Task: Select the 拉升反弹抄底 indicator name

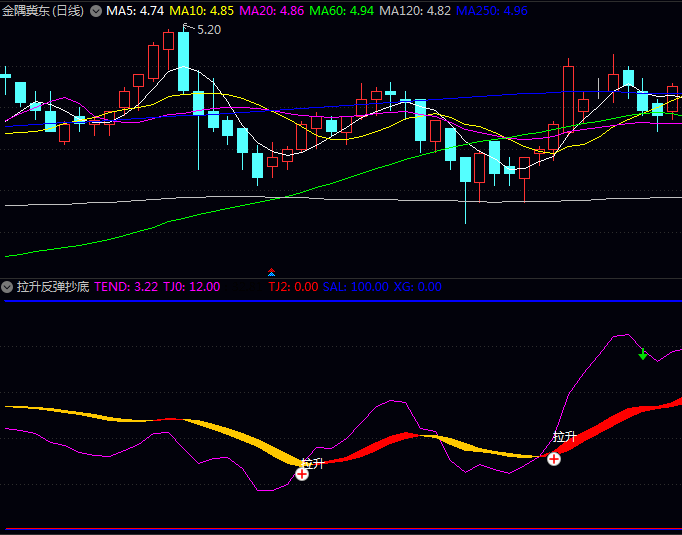Action: (x=53, y=287)
